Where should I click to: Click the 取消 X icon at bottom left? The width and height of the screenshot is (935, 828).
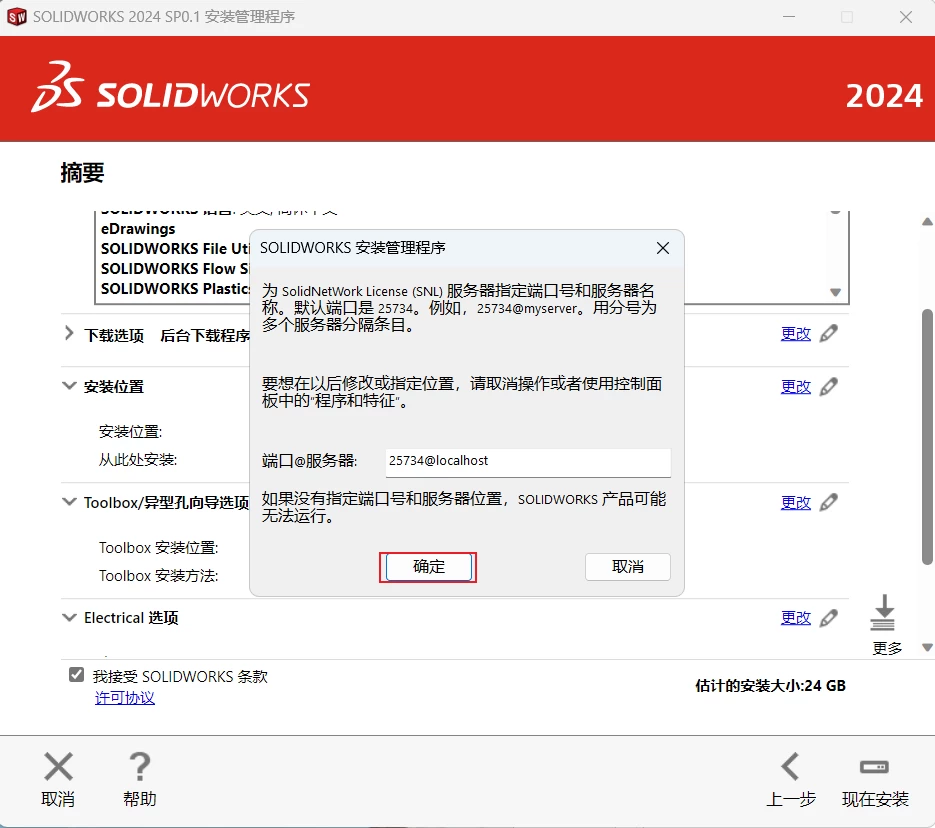(59, 767)
